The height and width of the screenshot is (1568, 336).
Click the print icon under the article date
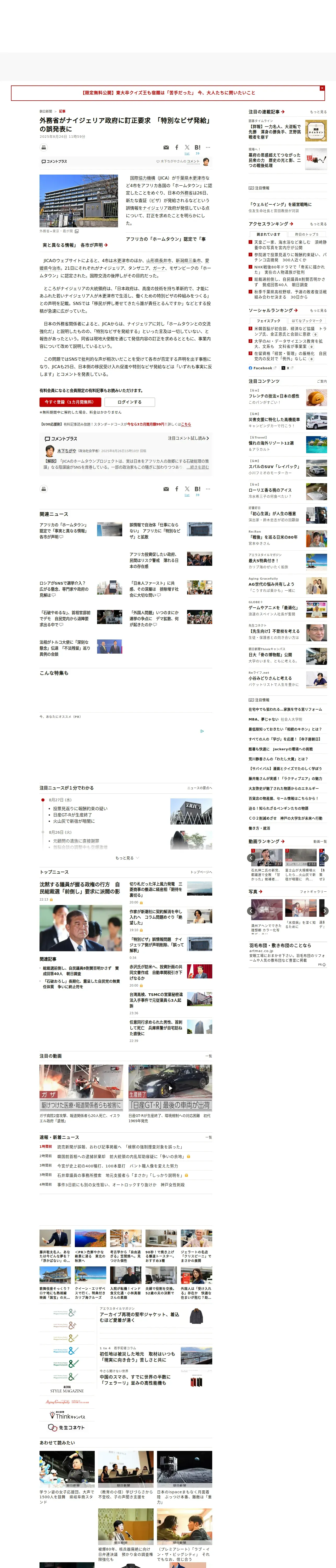coord(44,147)
